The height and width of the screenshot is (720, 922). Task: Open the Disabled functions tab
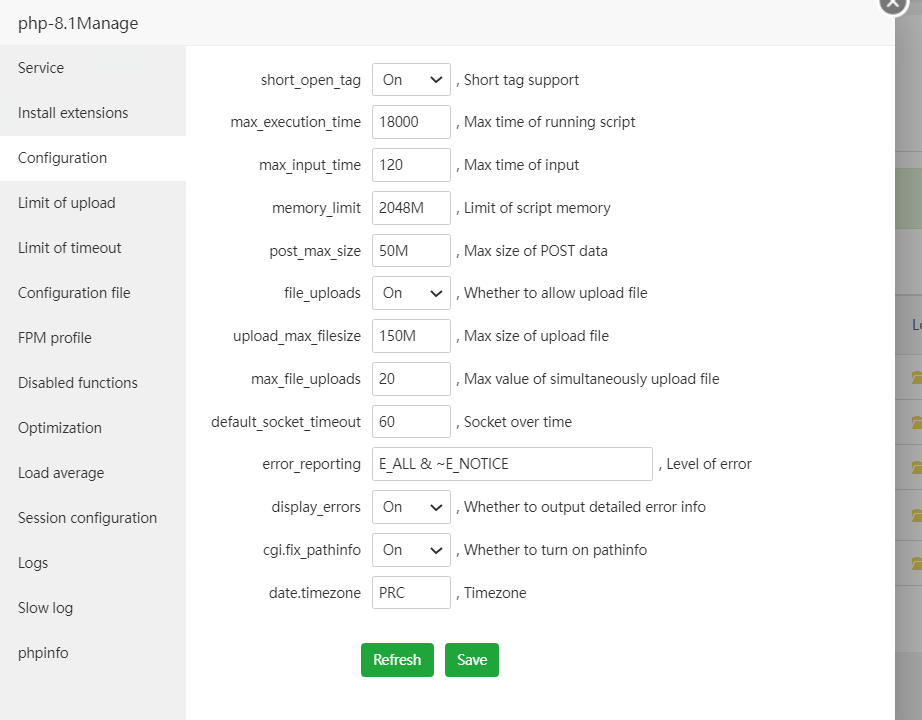[78, 383]
